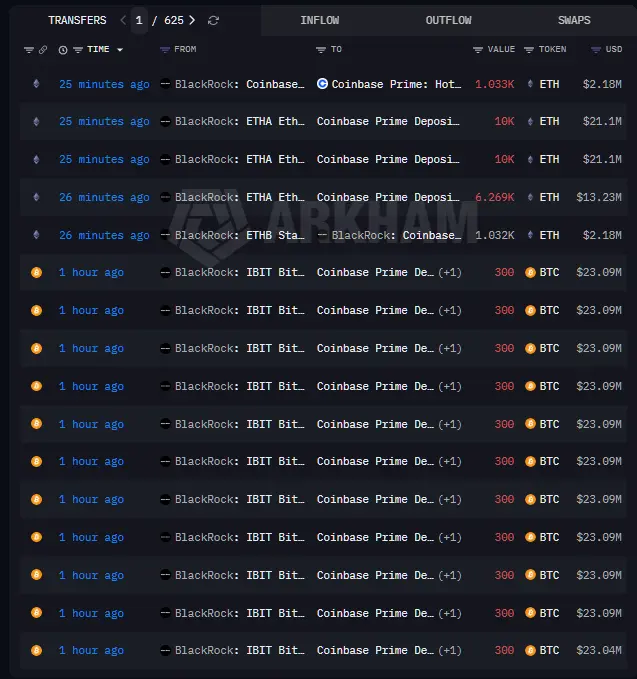
Task: Click the value 1.033K
Action: [x=495, y=84]
